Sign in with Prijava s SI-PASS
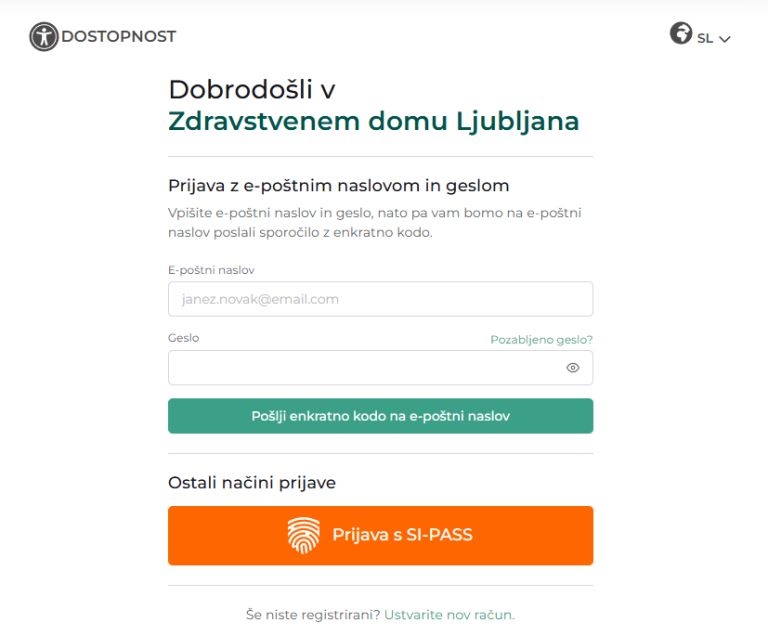The image size is (768, 636). [x=401, y=536]
